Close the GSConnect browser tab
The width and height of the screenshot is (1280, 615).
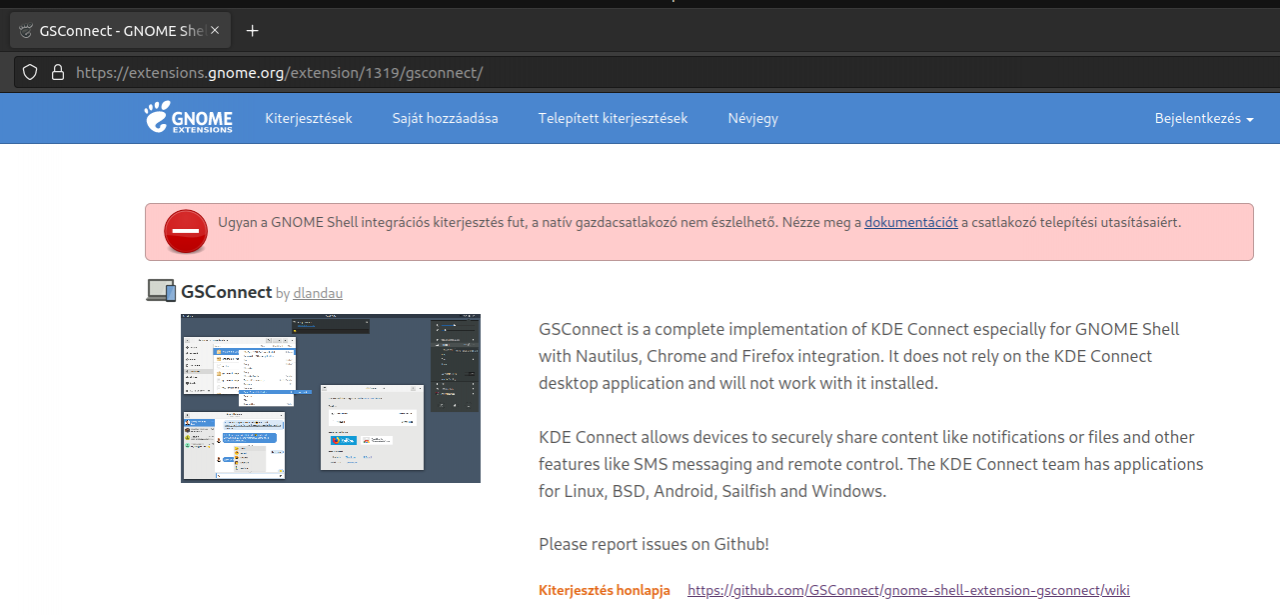tap(215, 31)
